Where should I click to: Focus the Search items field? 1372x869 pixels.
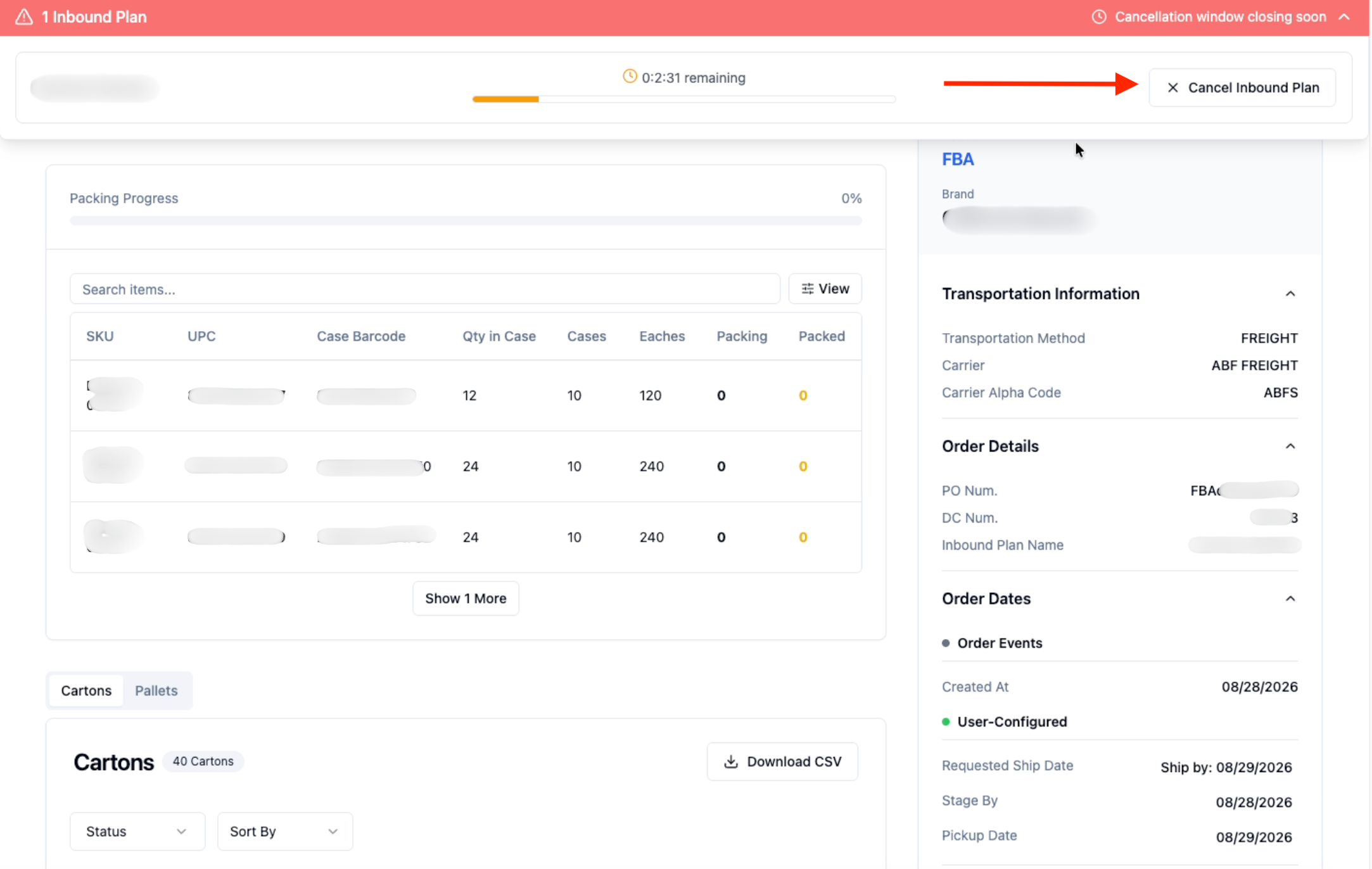425,289
